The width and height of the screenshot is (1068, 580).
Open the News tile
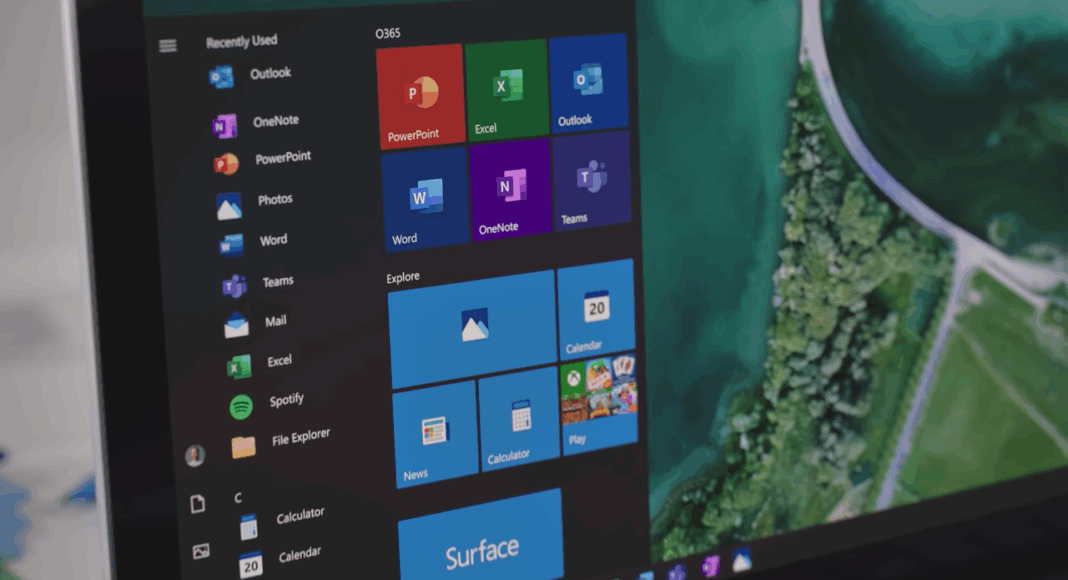(x=436, y=434)
